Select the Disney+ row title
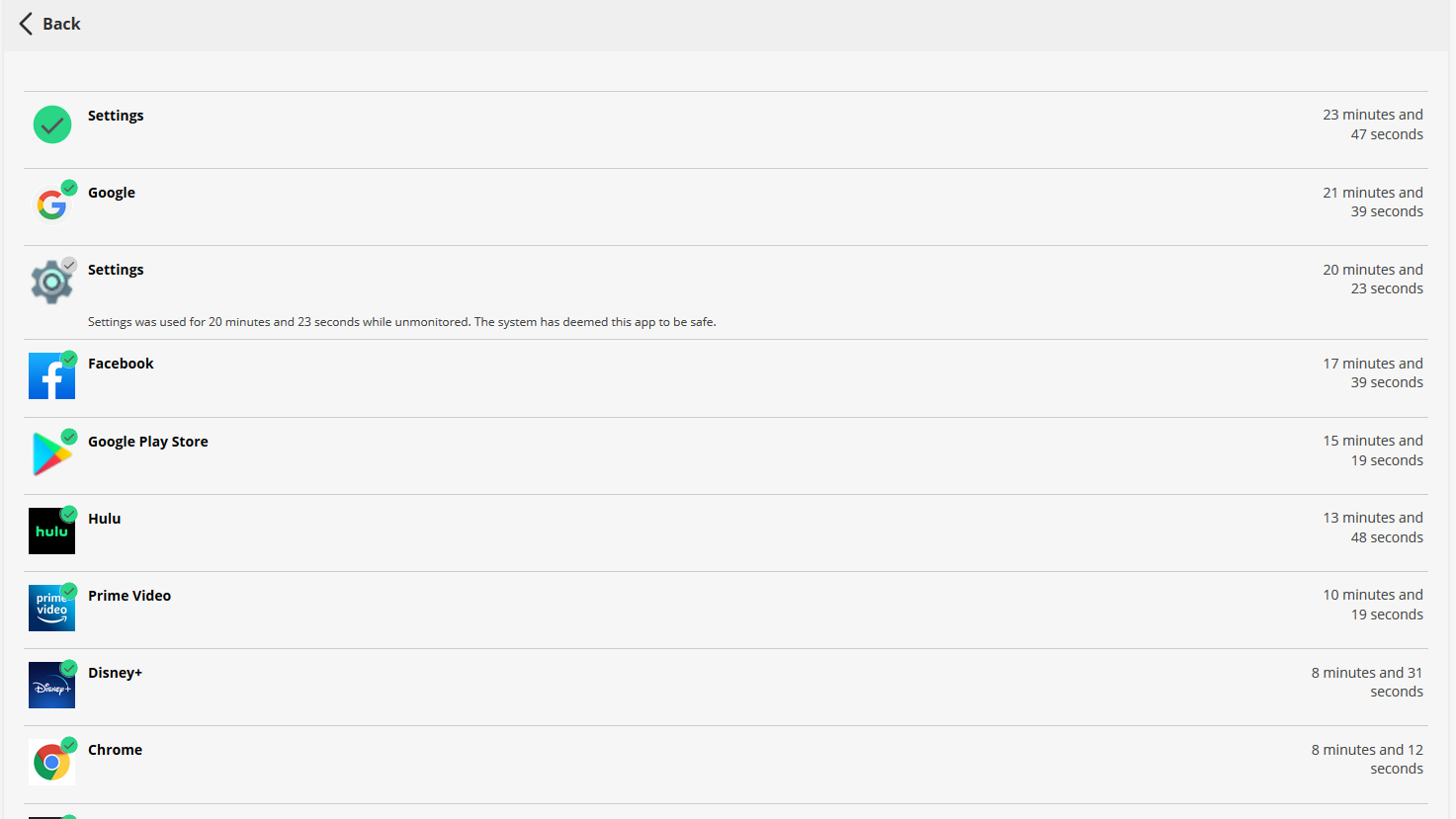 (115, 673)
